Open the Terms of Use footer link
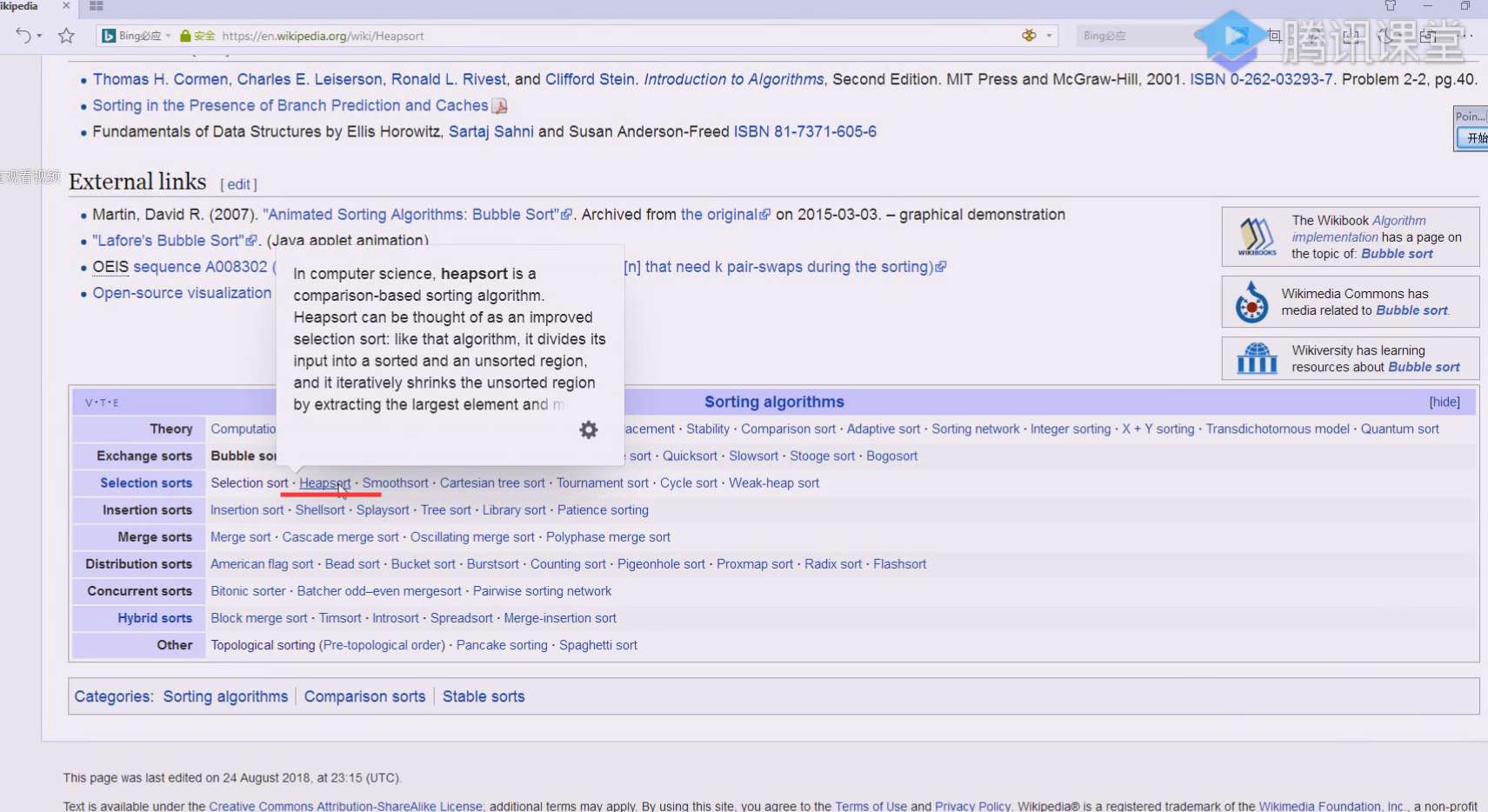1488x812 pixels. coord(871,806)
